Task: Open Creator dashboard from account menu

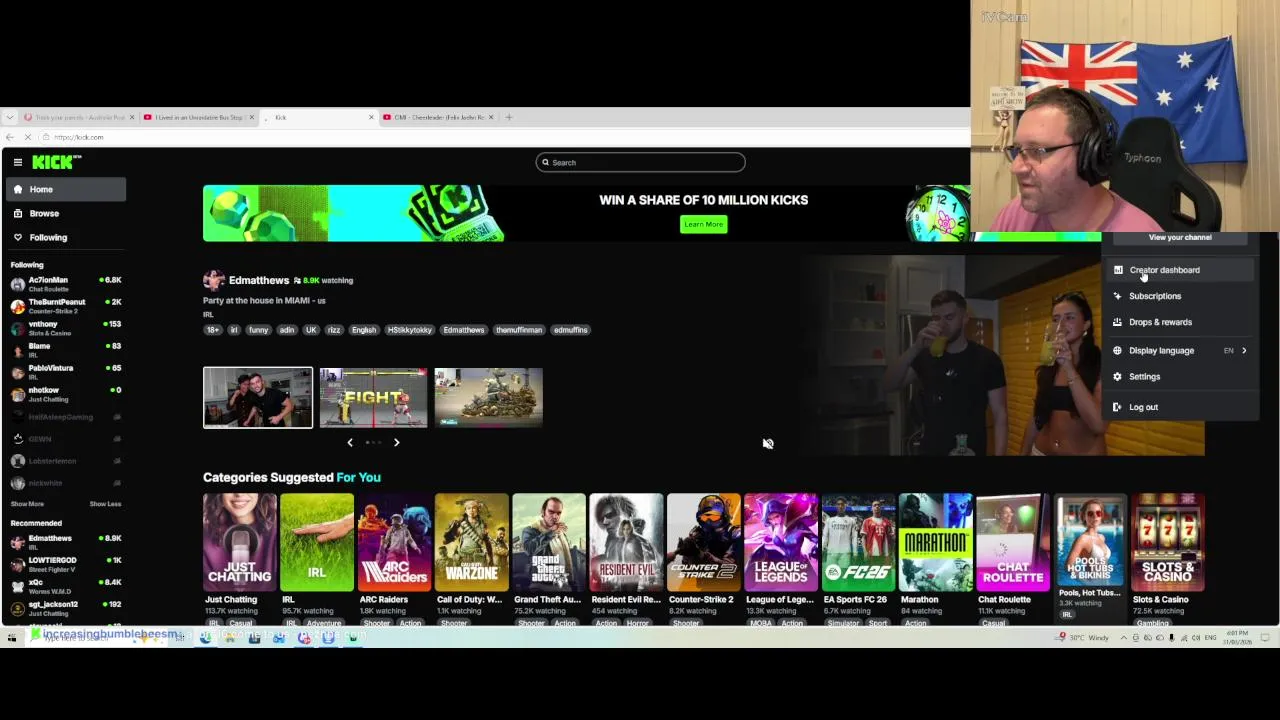Action: pos(1180,270)
